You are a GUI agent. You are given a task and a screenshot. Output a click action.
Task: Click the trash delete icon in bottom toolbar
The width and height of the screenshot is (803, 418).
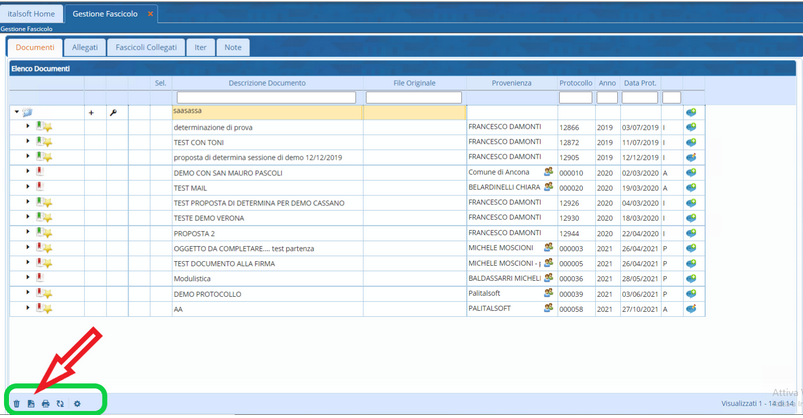(16, 403)
